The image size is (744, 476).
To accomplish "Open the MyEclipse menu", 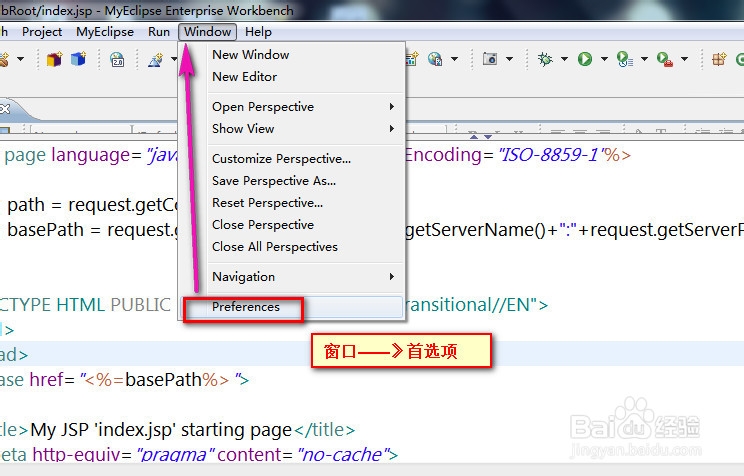I will pos(105,32).
